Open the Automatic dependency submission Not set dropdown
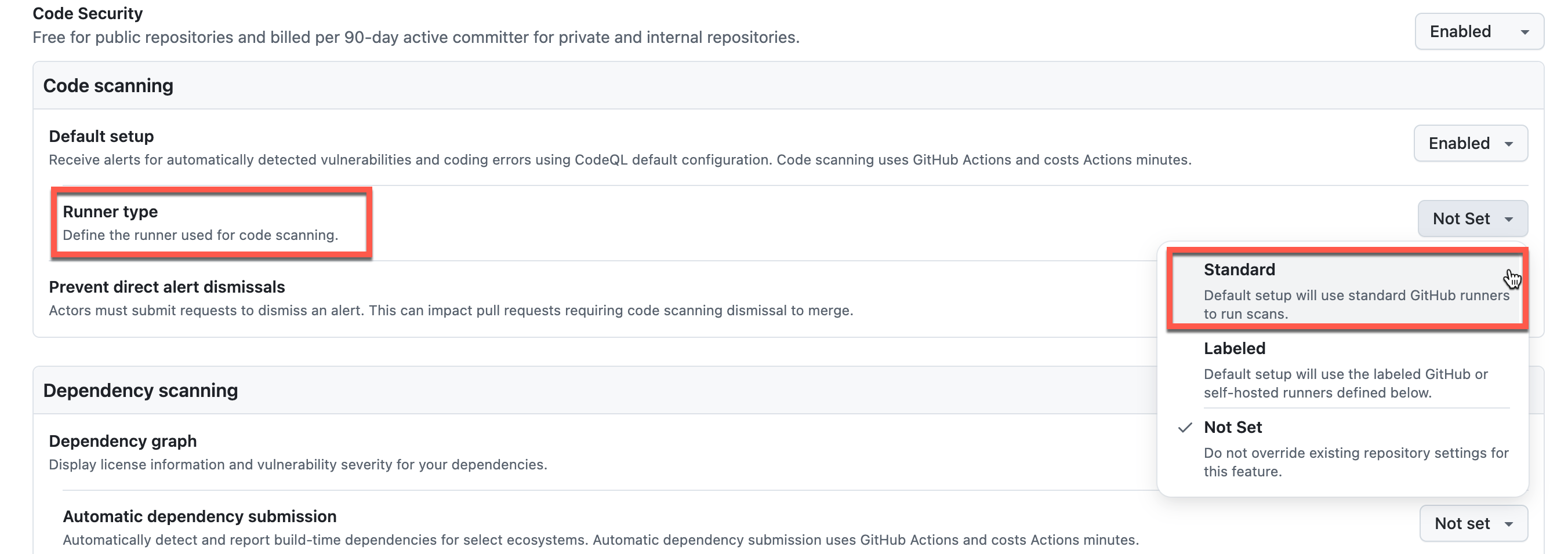 1473,523
